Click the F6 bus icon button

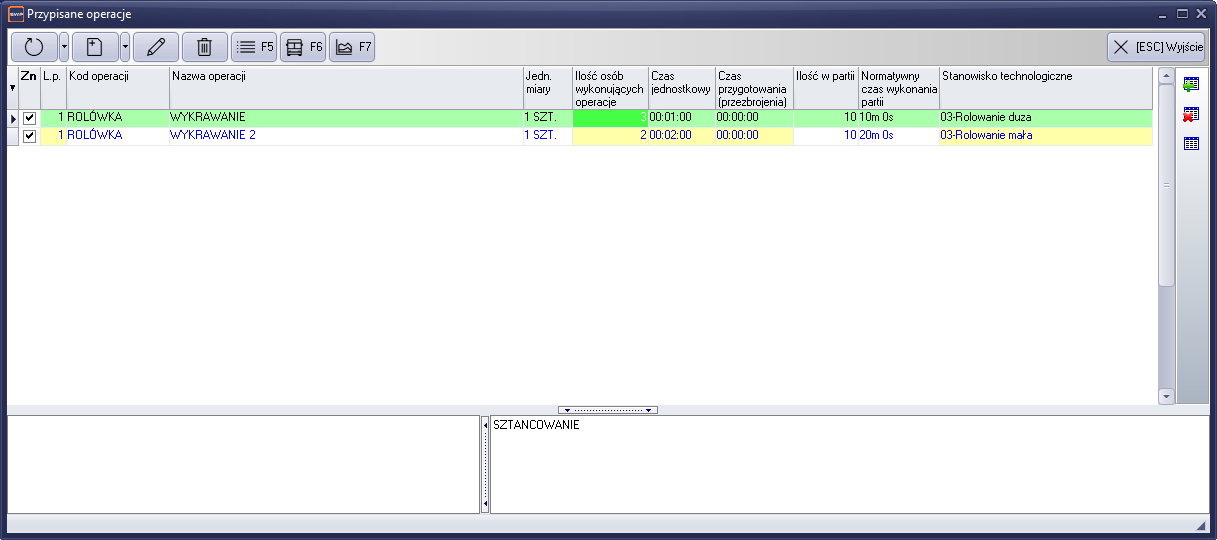pyautogui.click(x=303, y=47)
